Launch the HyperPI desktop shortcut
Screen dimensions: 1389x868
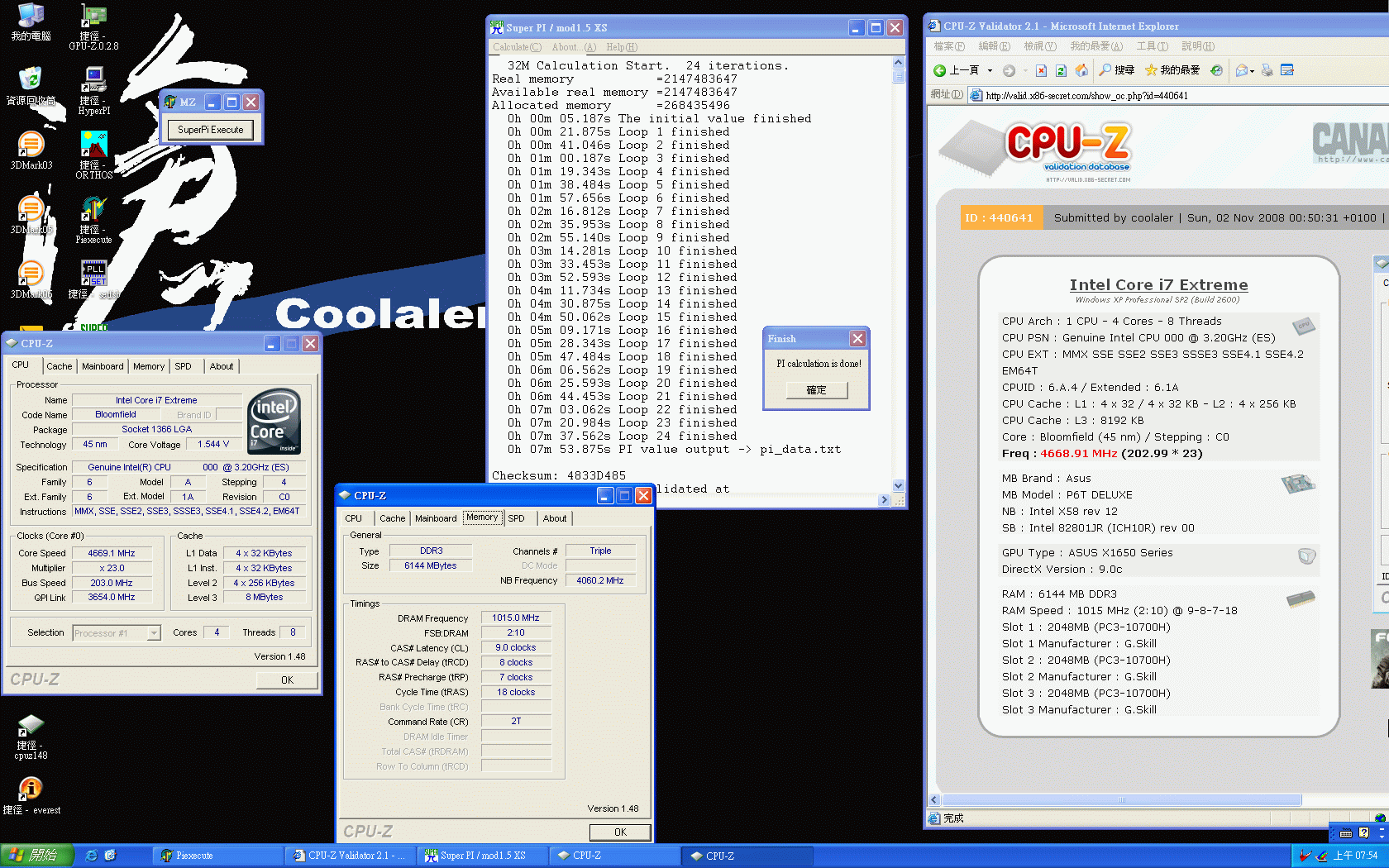click(93, 91)
